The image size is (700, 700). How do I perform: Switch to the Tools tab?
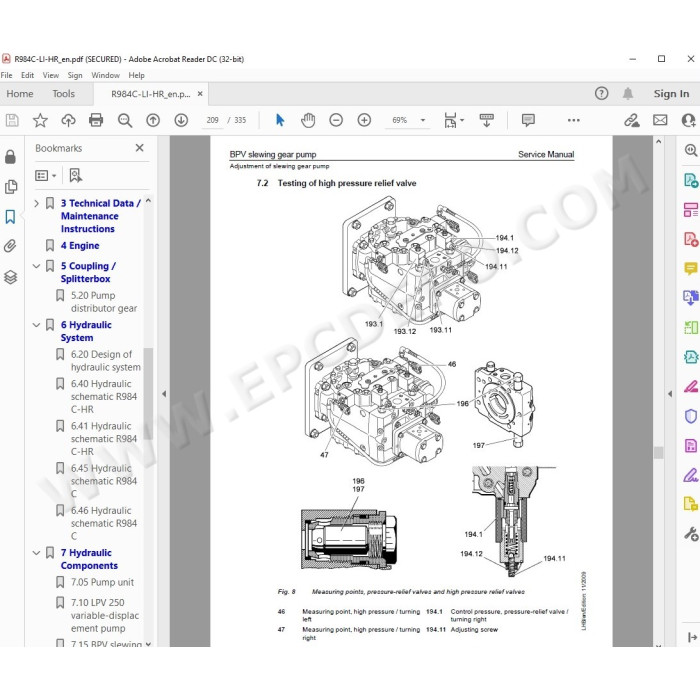pyautogui.click(x=63, y=94)
